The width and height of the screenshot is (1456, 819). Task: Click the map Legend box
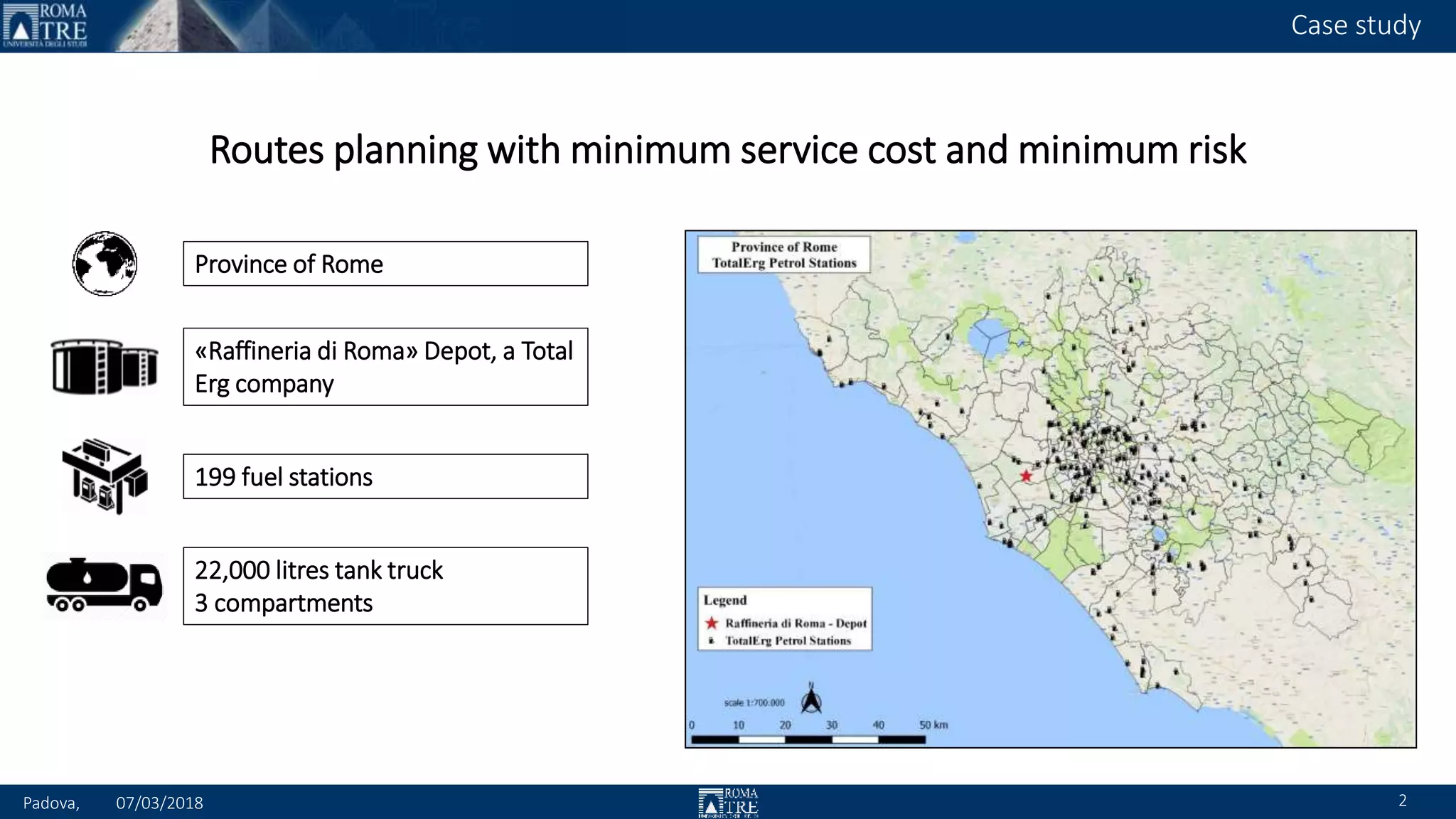785,619
